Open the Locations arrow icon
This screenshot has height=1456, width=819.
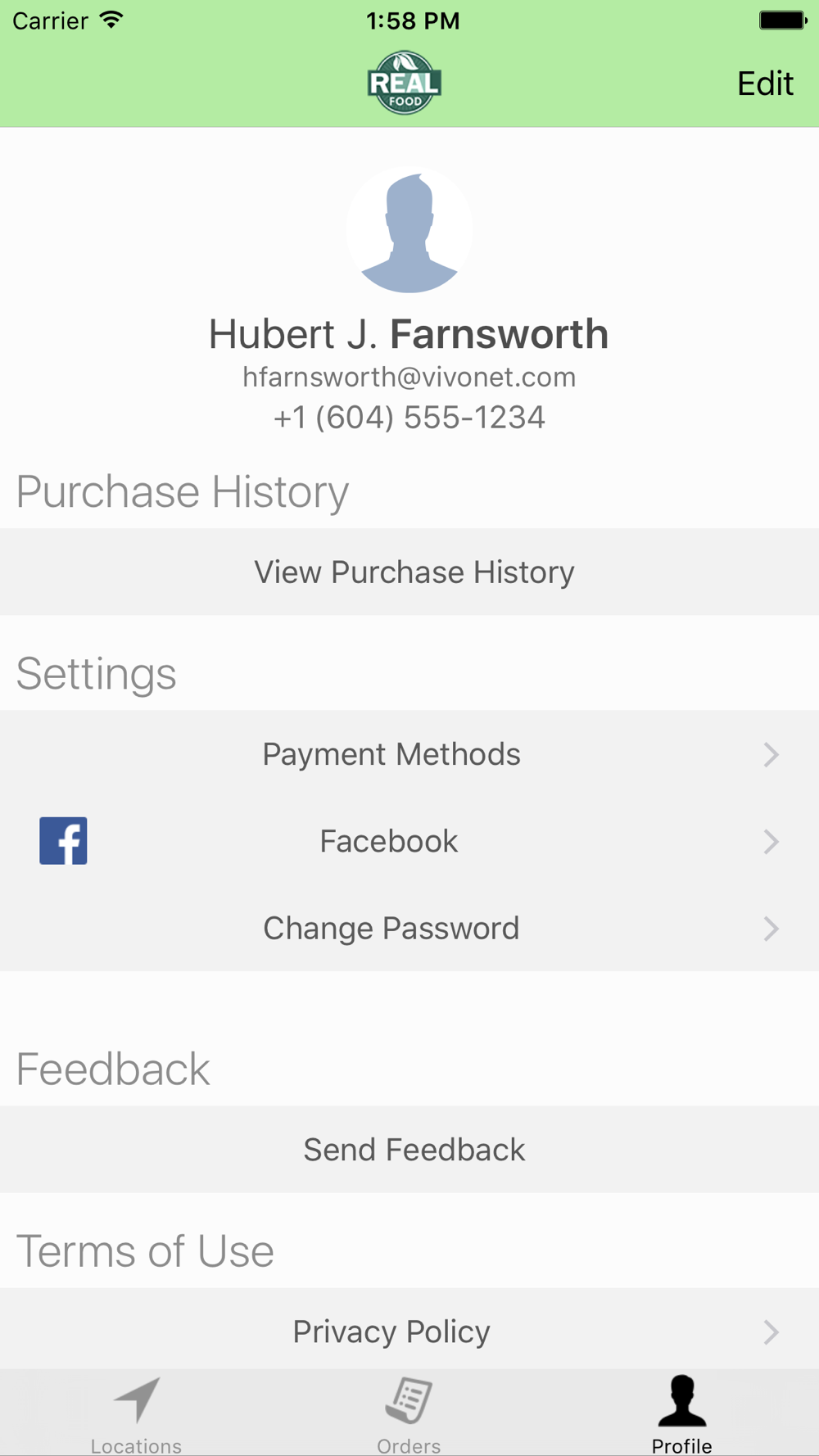pyautogui.click(x=137, y=1399)
